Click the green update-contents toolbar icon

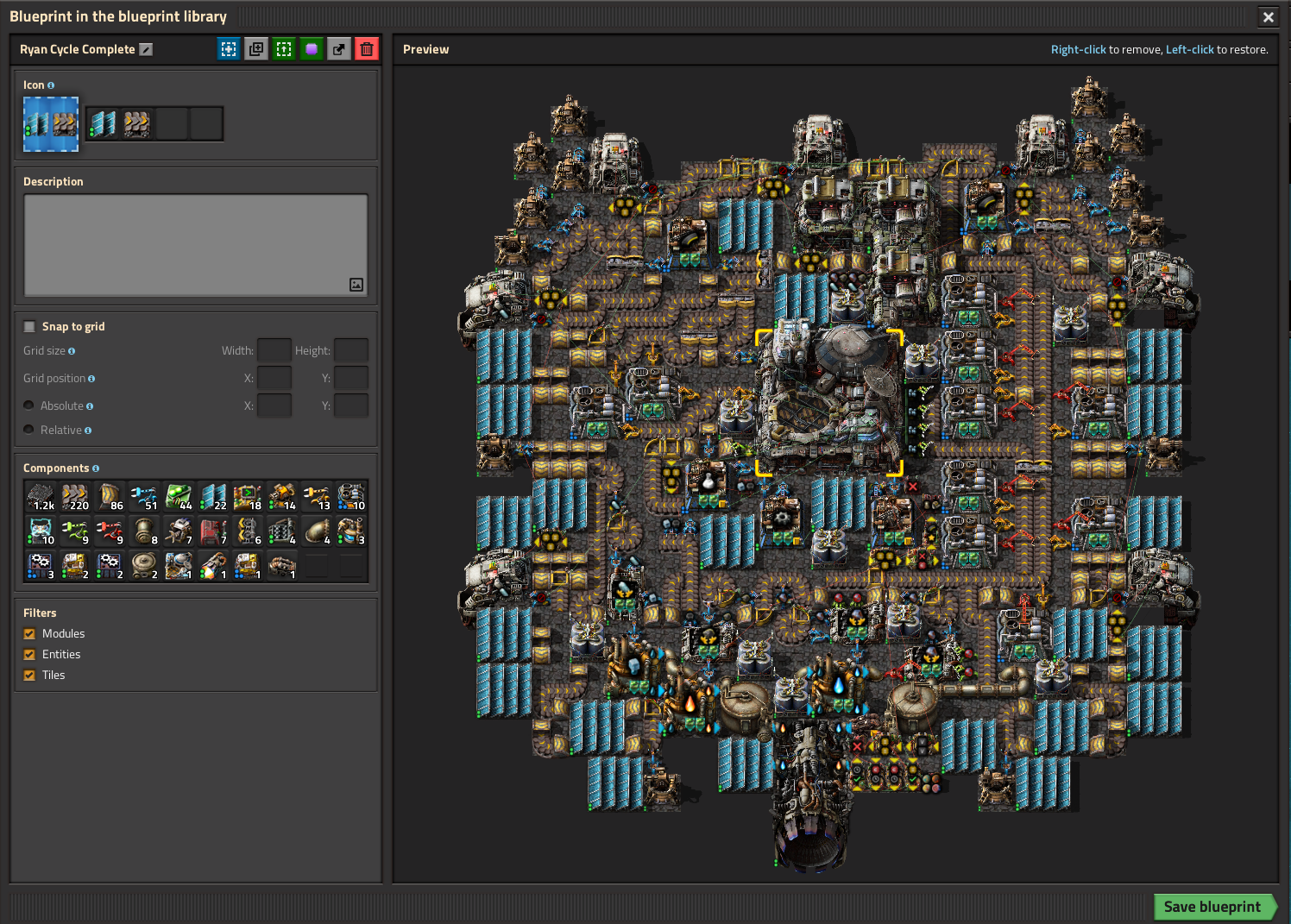click(284, 49)
